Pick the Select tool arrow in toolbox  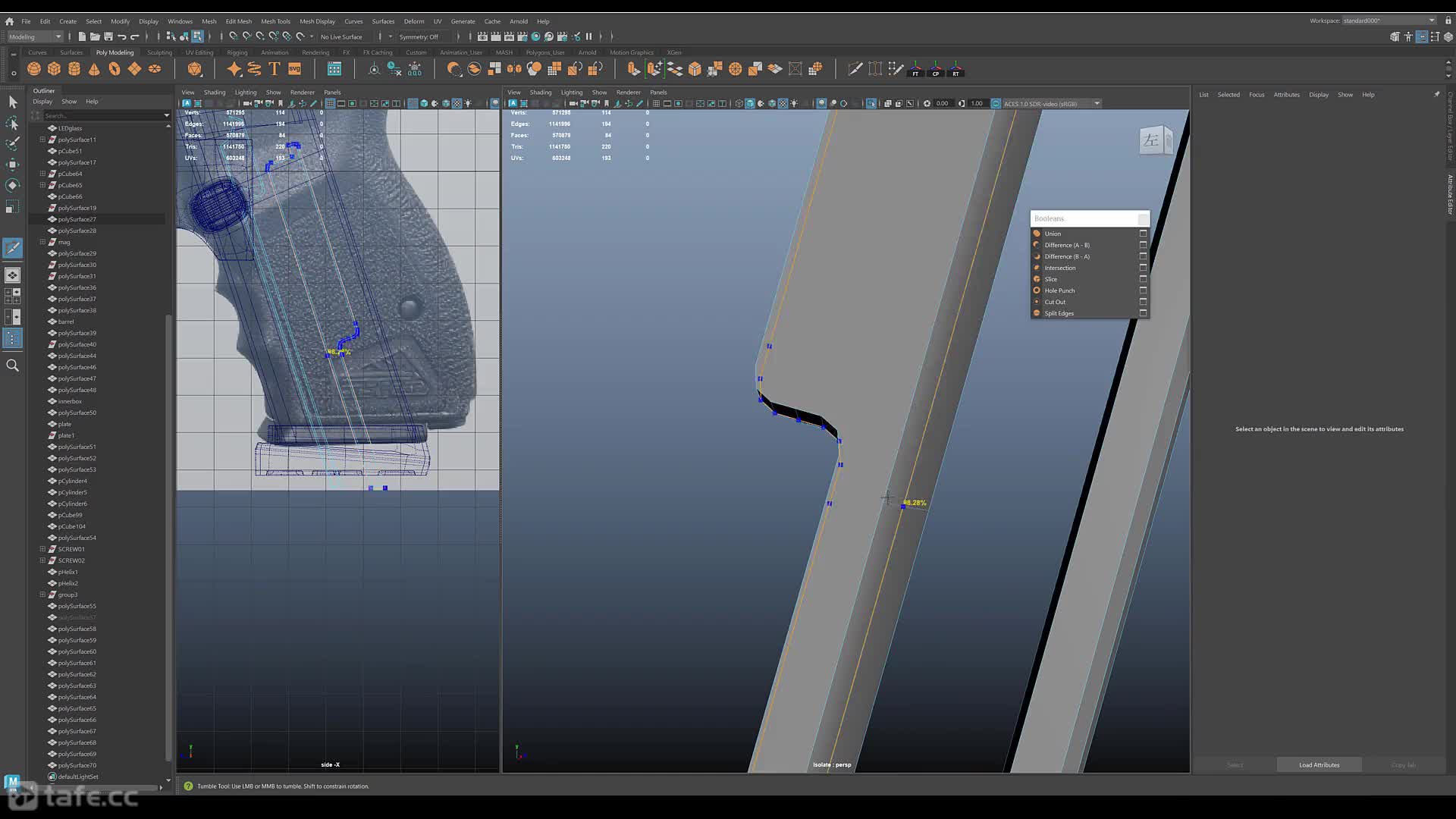pos(12,102)
